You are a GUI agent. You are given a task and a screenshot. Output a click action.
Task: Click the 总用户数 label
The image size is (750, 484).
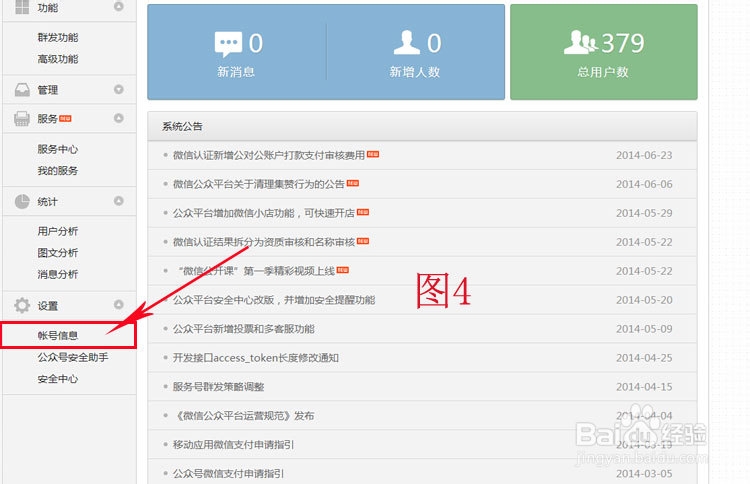[603, 72]
